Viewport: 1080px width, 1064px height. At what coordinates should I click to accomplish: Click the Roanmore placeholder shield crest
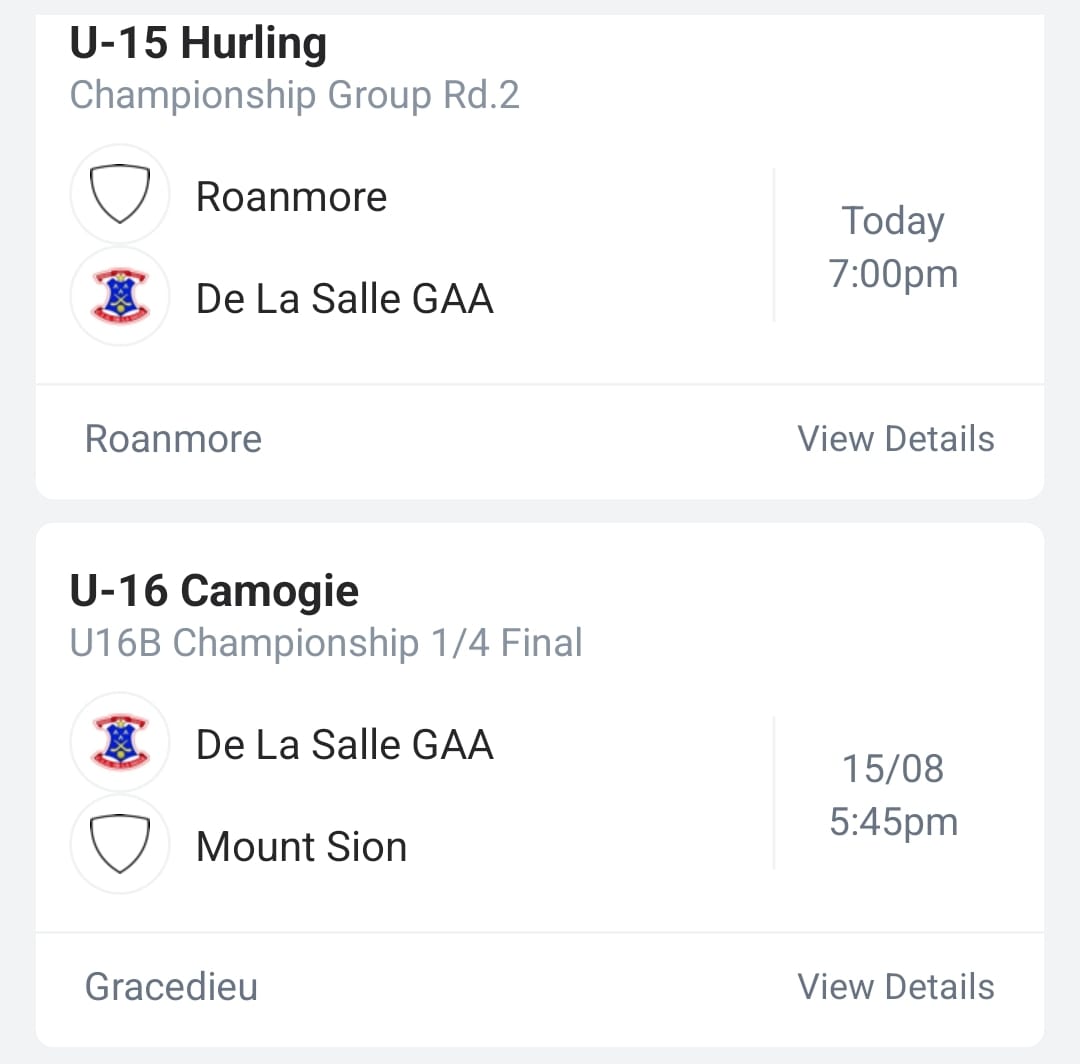[x=120, y=194]
